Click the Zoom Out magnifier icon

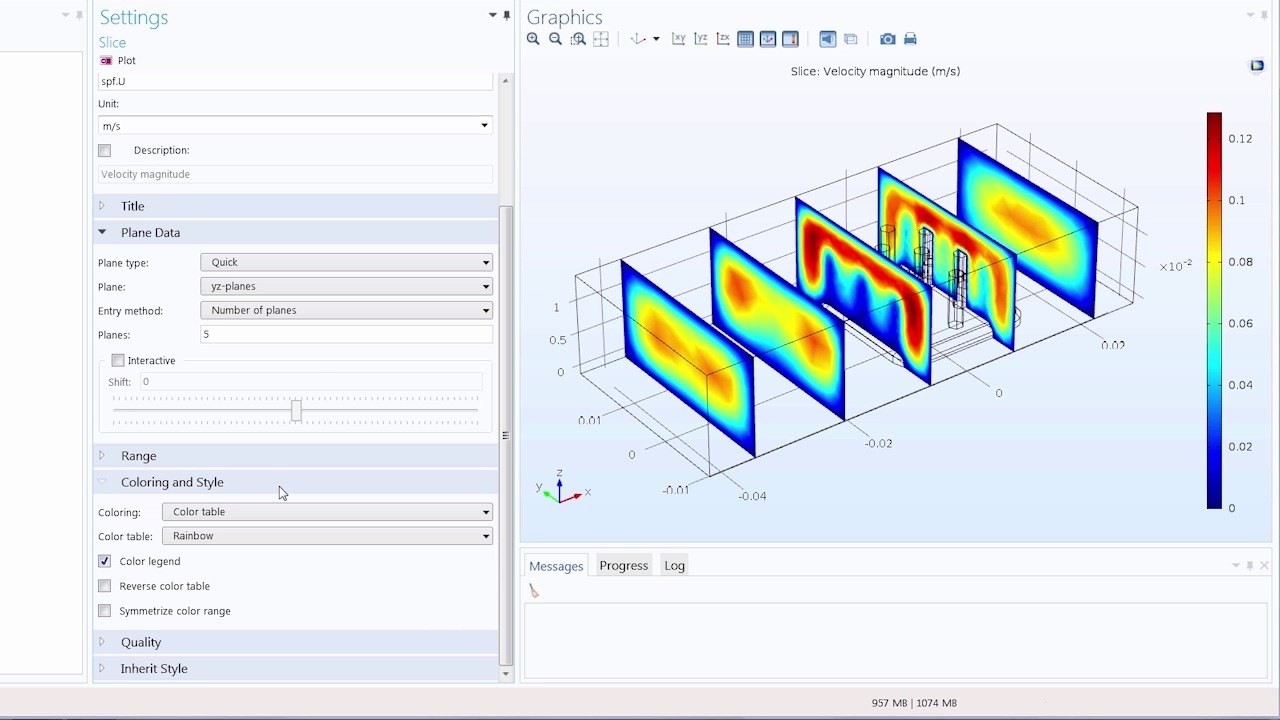tap(555, 39)
